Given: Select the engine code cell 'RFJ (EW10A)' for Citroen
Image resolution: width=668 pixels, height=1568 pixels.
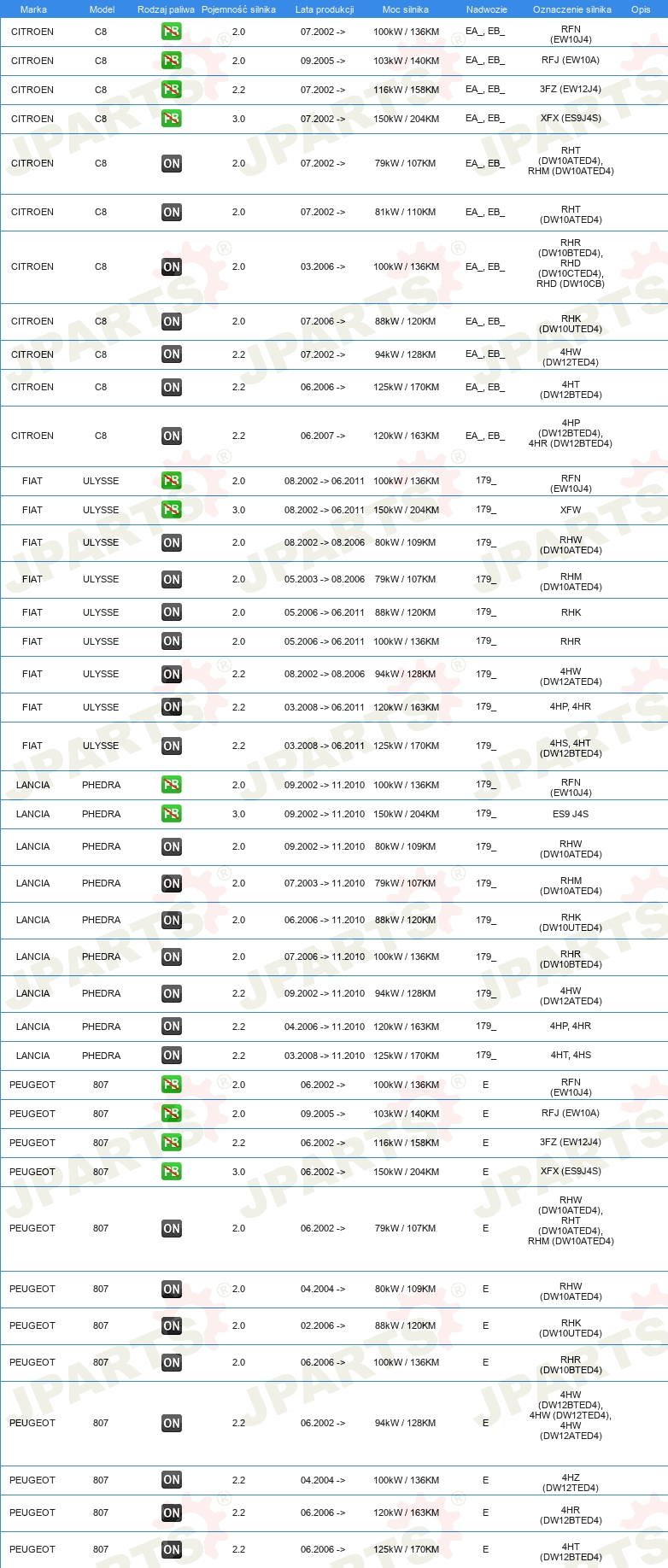Looking at the screenshot, I should coord(571,61).
